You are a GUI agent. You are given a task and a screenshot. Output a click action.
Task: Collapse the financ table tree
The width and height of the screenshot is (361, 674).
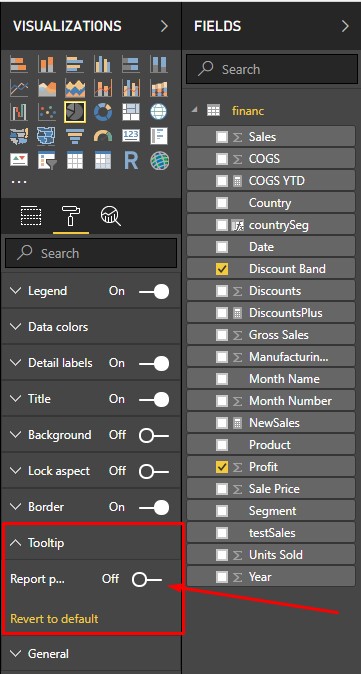coord(195,110)
